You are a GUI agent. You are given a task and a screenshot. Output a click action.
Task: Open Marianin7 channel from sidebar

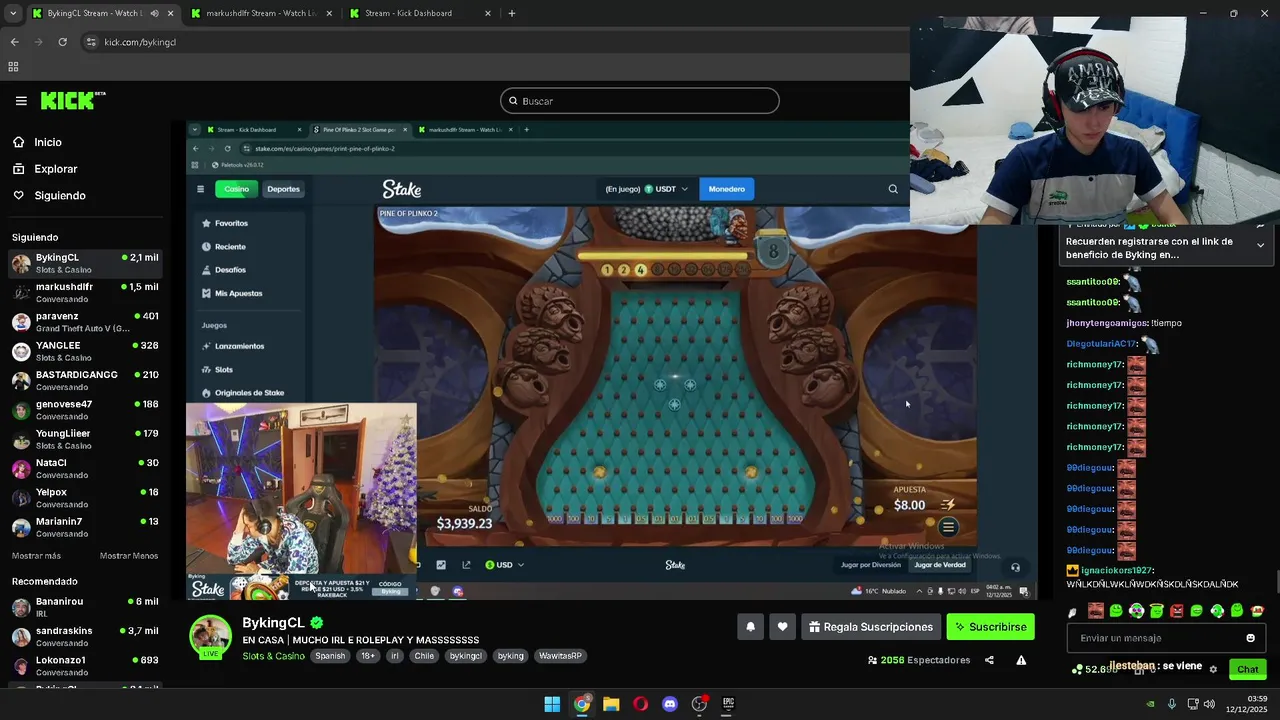[x=85, y=527]
